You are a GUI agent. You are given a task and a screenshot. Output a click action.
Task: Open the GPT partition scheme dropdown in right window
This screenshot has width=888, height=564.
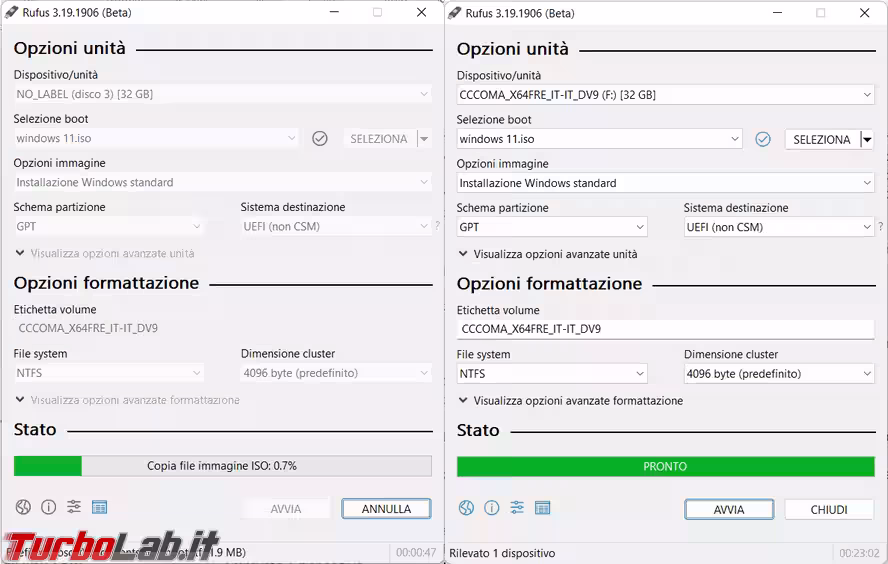click(x=551, y=227)
